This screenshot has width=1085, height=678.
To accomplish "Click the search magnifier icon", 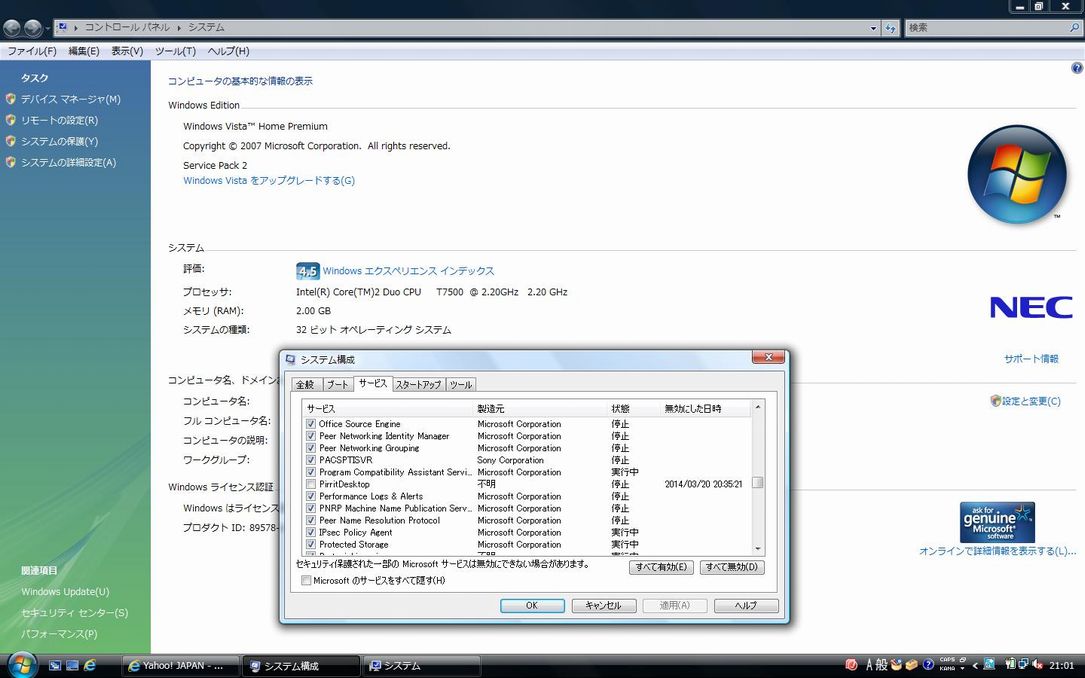I will [x=1074, y=28].
